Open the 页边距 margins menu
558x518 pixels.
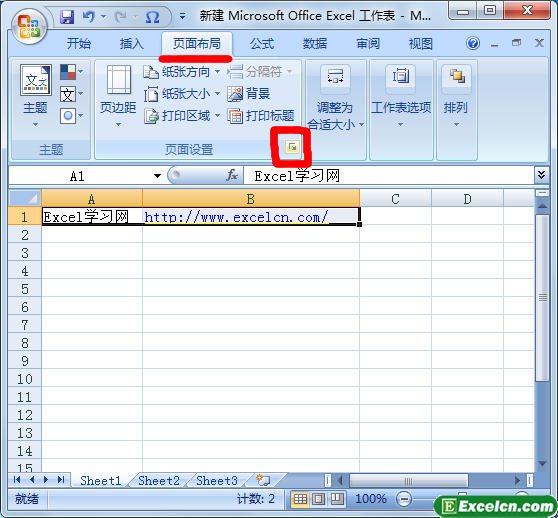pyautogui.click(x=118, y=96)
